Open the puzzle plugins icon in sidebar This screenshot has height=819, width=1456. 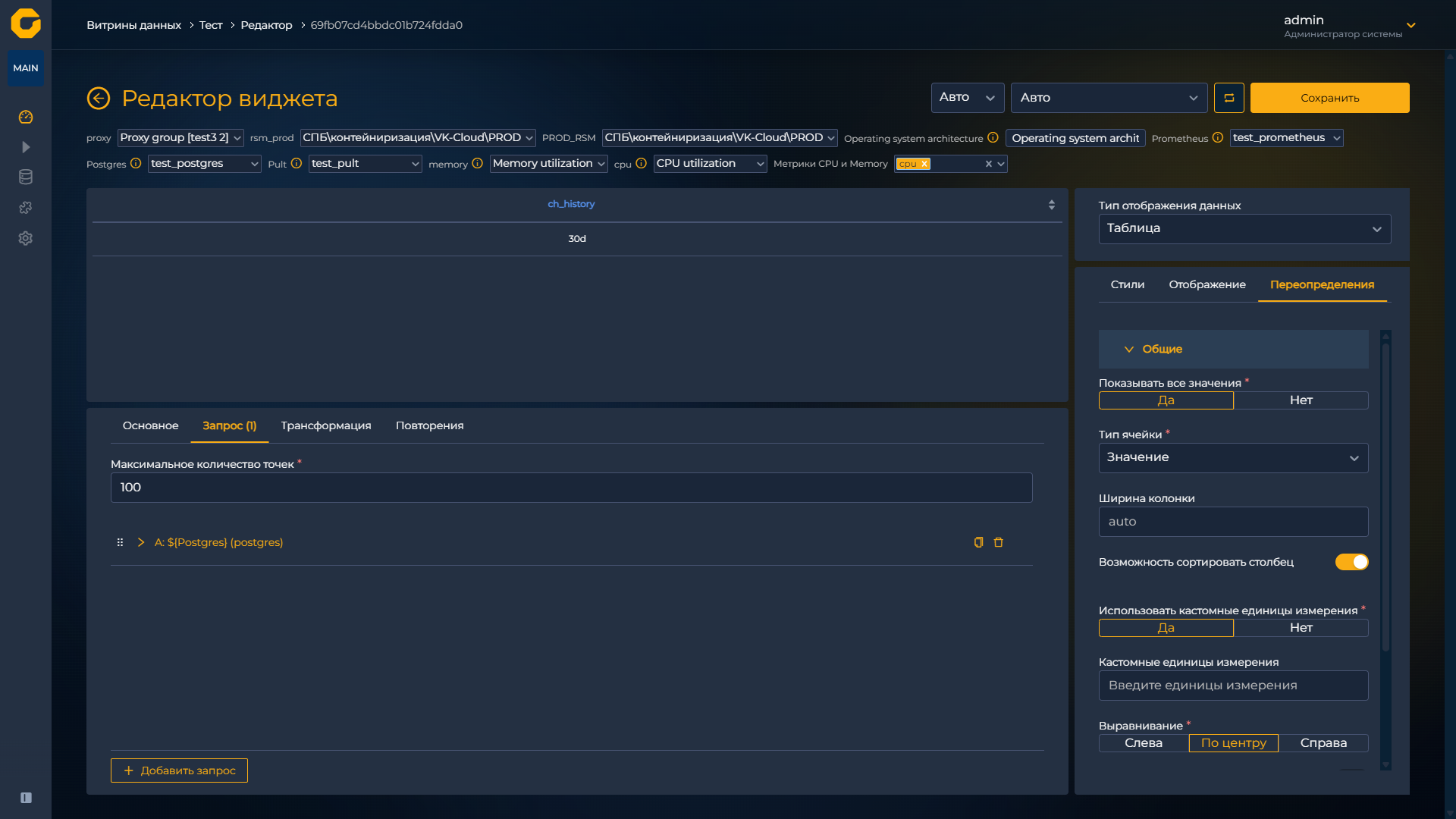pos(26,208)
